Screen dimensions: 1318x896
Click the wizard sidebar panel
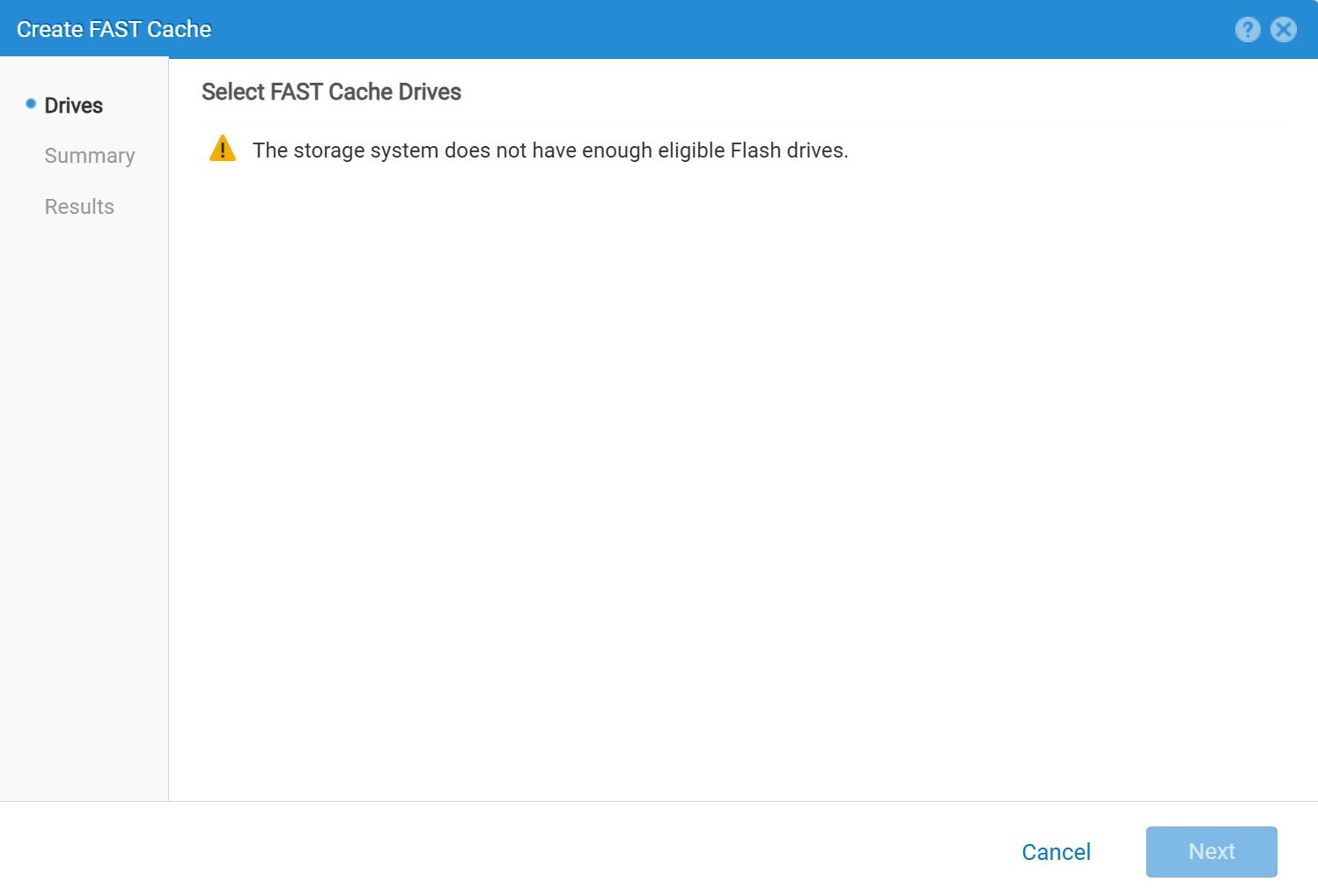tap(84, 440)
